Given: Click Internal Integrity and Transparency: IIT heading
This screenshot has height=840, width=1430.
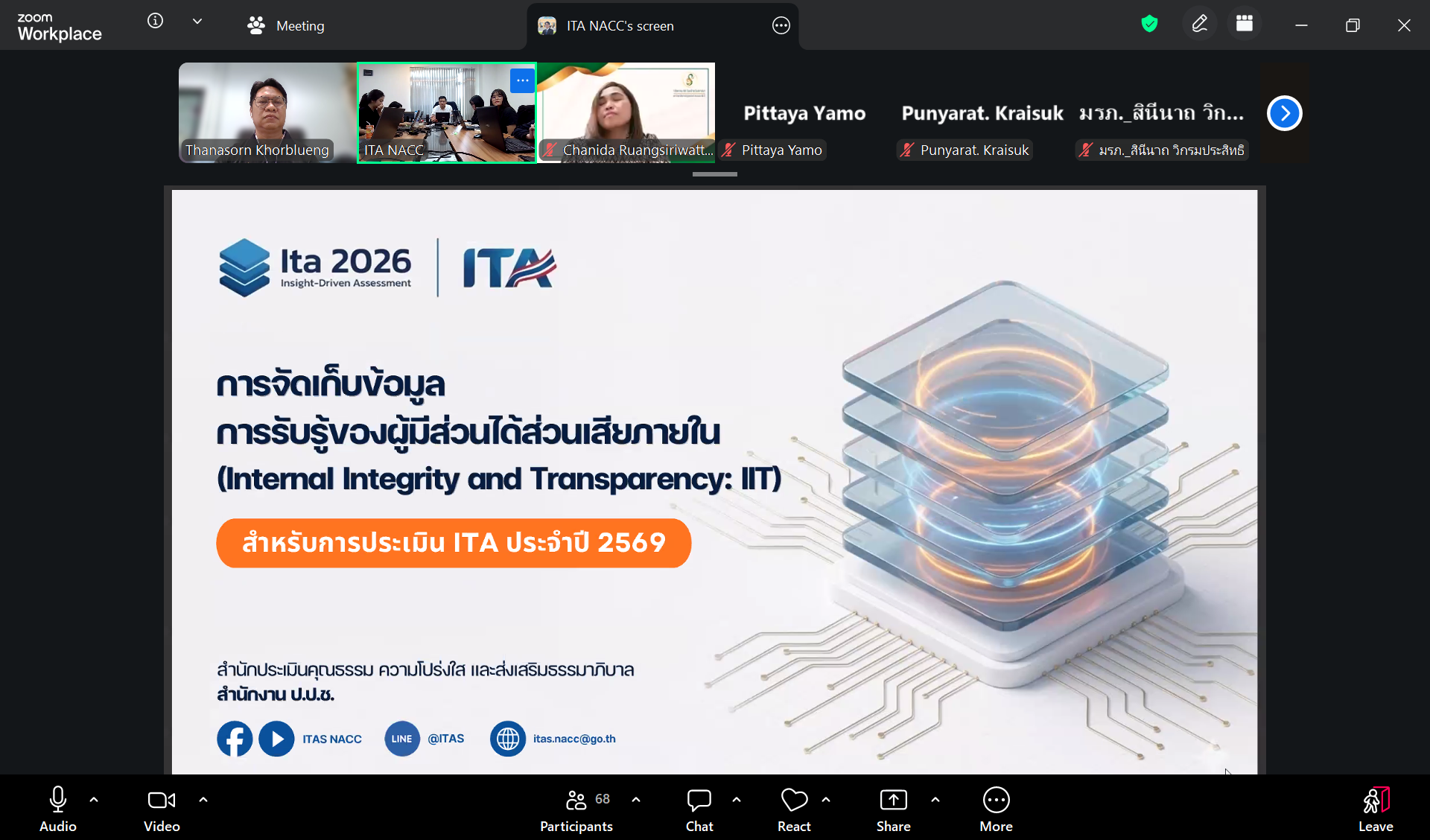Looking at the screenshot, I should tap(499, 479).
